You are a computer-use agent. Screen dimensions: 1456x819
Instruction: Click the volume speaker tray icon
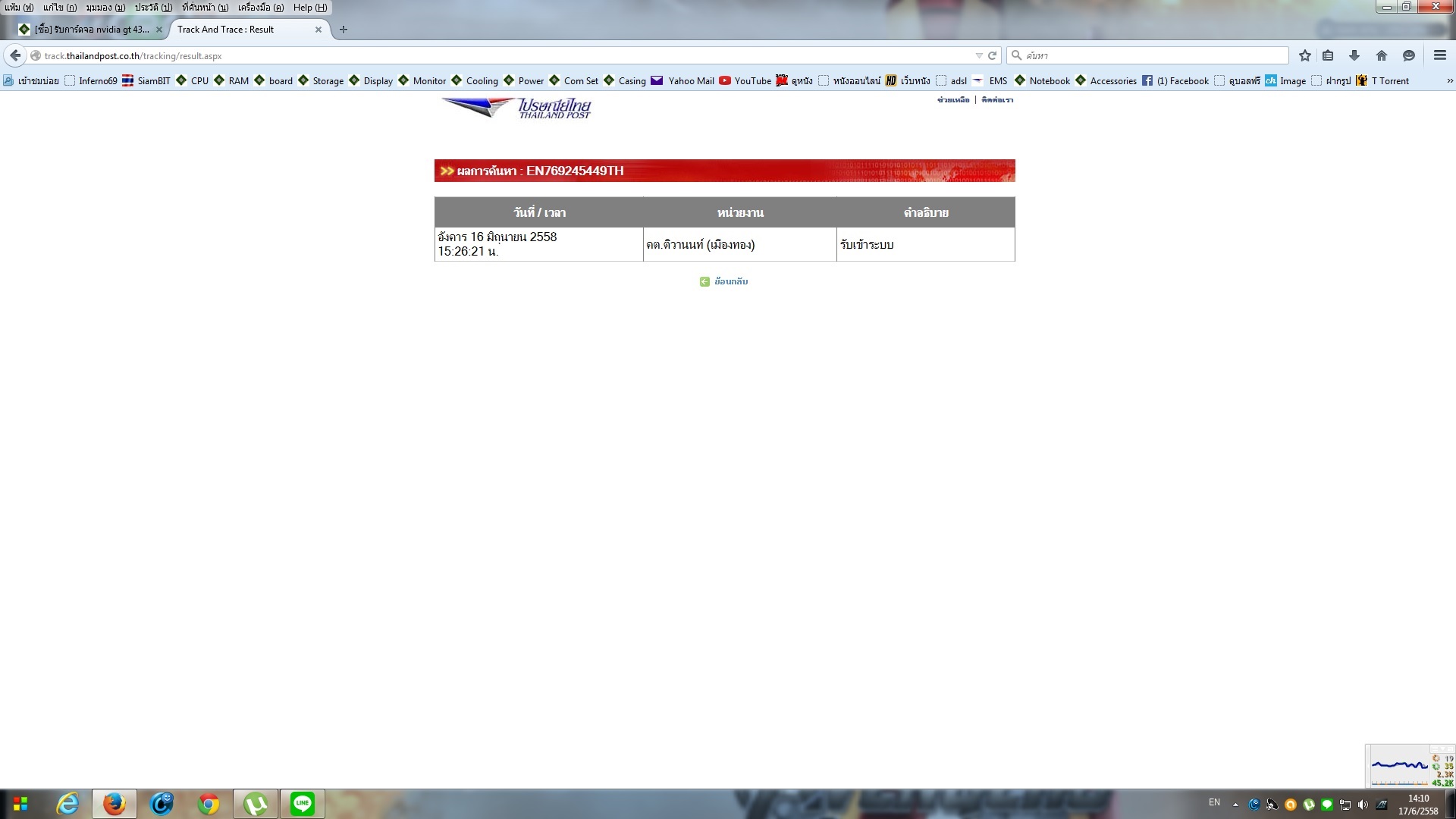coord(1363,805)
